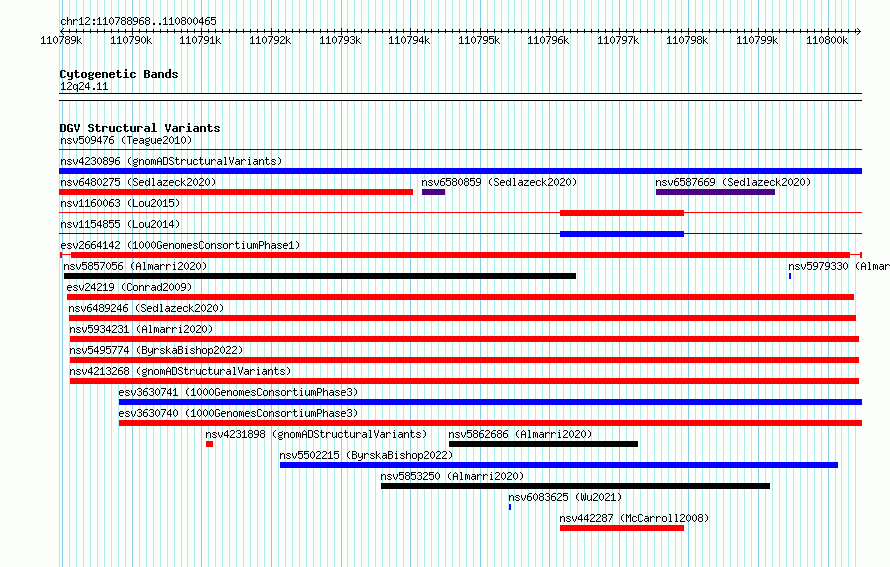The image size is (890, 567).
Task: Click the esv3630740 (1000GenomesConsortiumPhase3) label
Action: coord(238,413)
